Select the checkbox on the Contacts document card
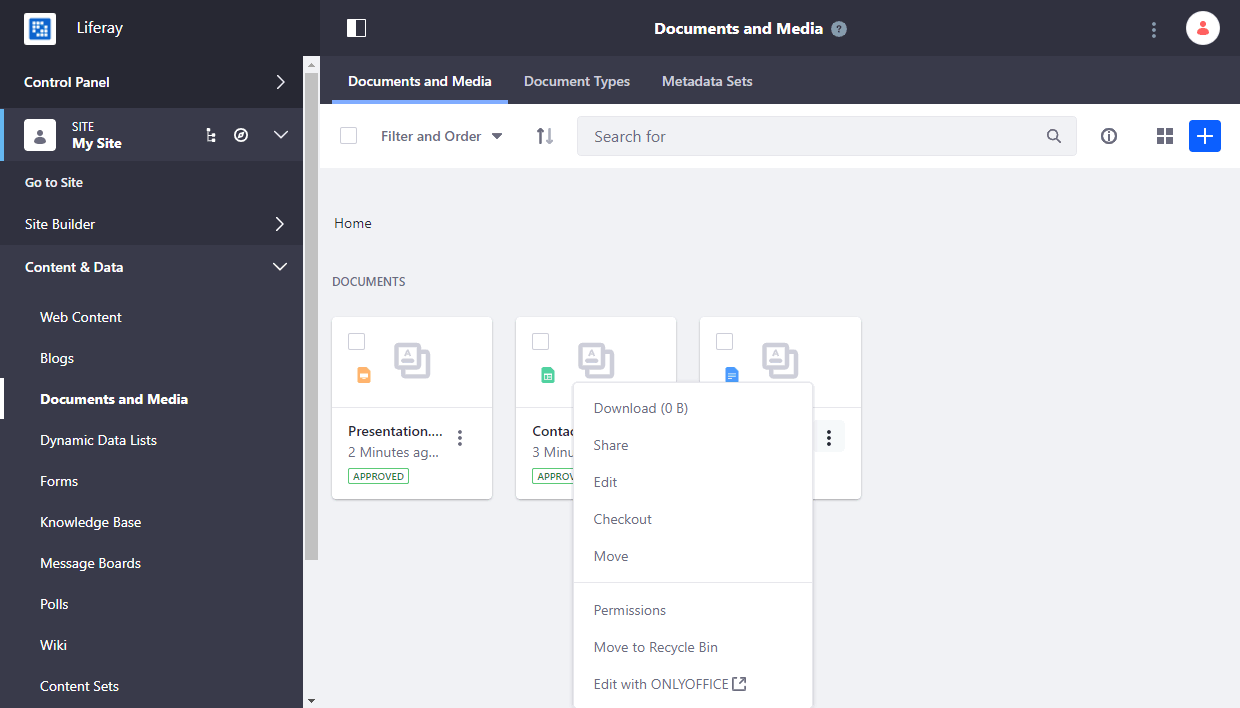The image size is (1240, 708). point(540,341)
